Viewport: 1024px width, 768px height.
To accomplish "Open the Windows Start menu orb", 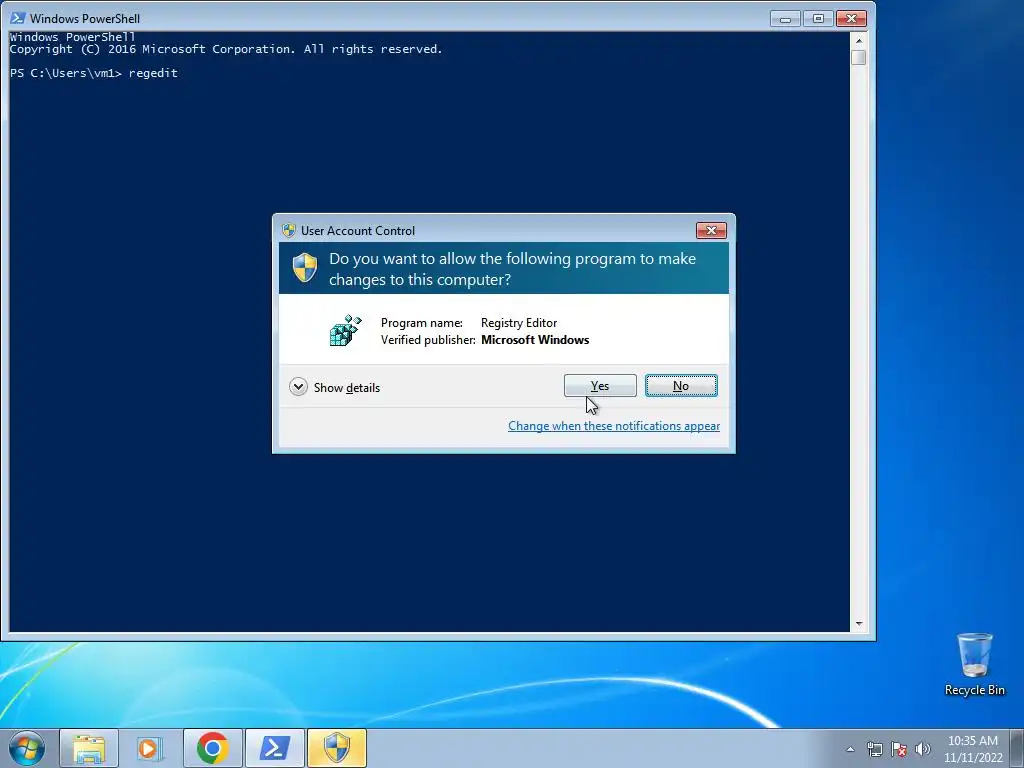I will (27, 748).
